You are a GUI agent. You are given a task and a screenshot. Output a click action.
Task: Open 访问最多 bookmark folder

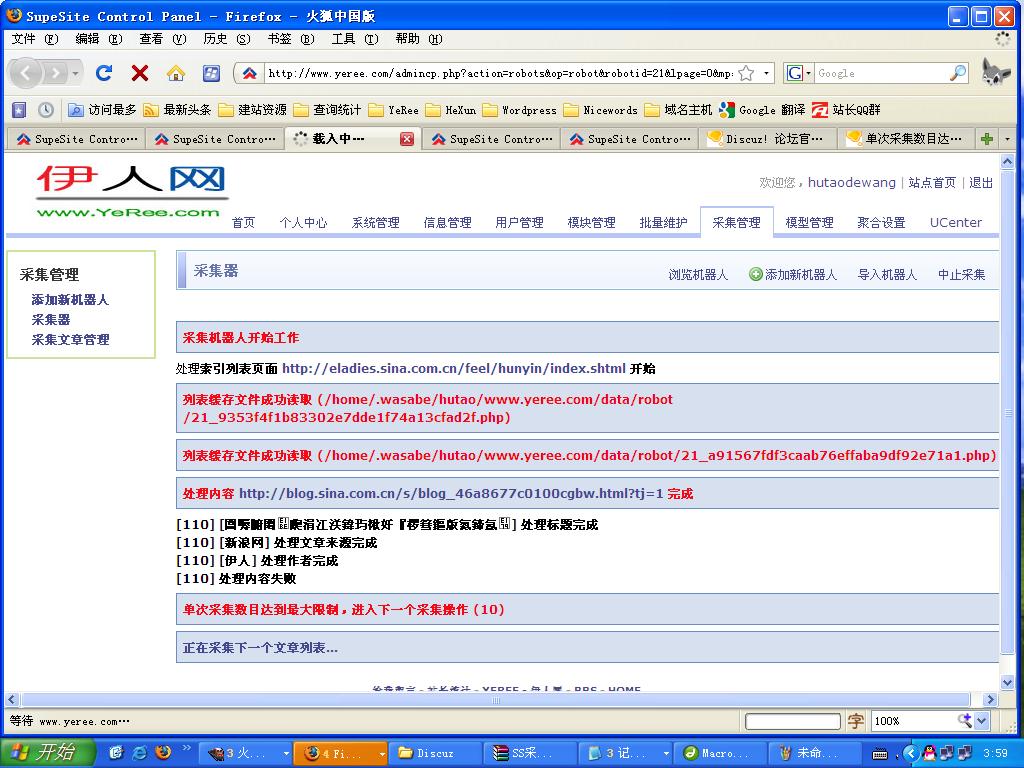[103, 110]
